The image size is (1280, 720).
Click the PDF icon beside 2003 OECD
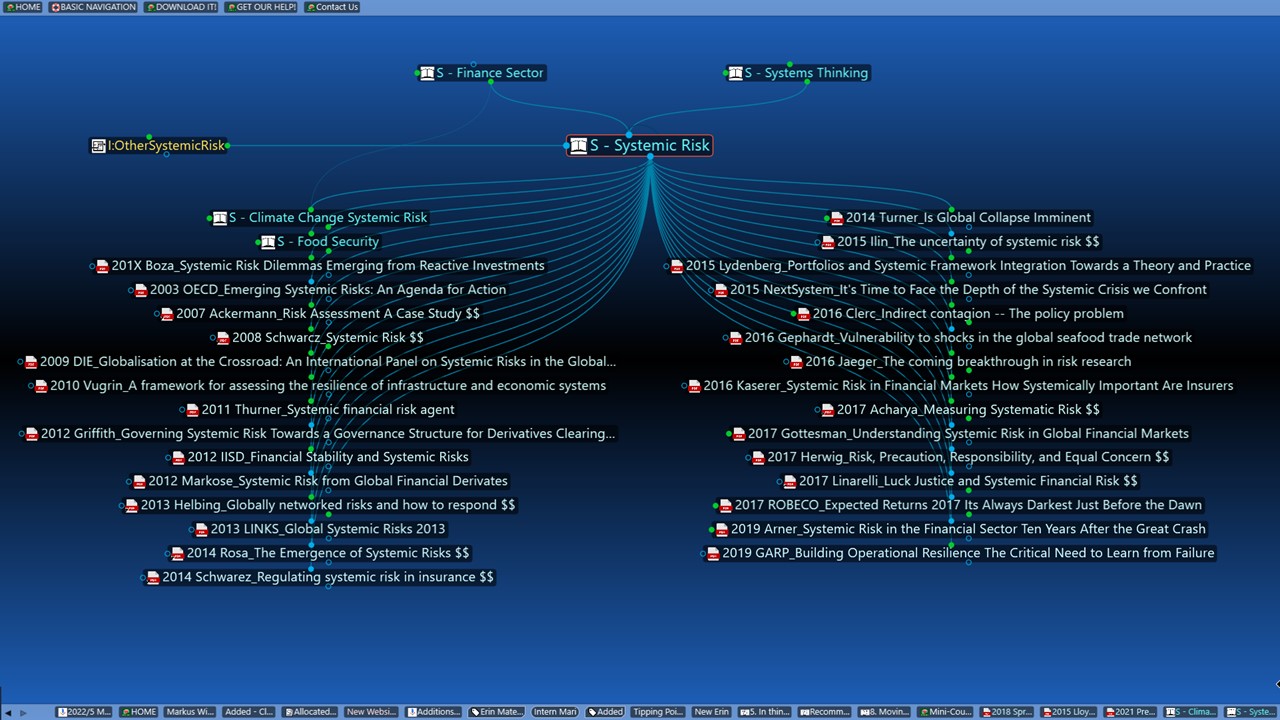pyautogui.click(x=140, y=290)
